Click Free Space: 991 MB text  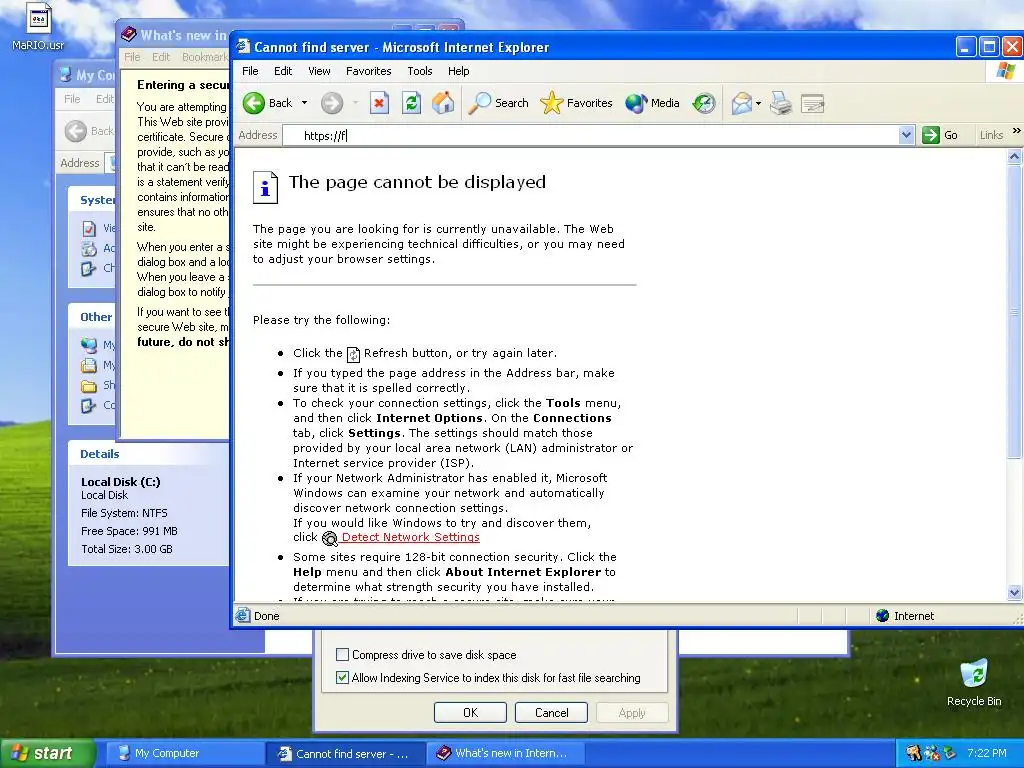(x=129, y=531)
